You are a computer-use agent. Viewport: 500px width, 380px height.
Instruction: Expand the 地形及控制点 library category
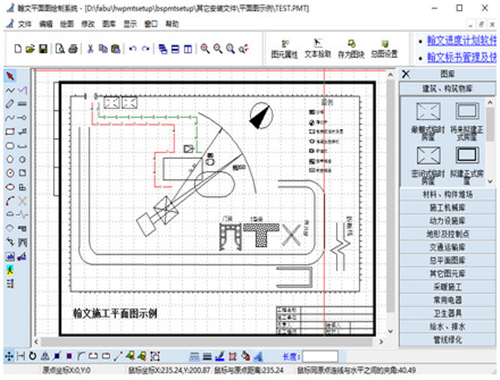447,234
